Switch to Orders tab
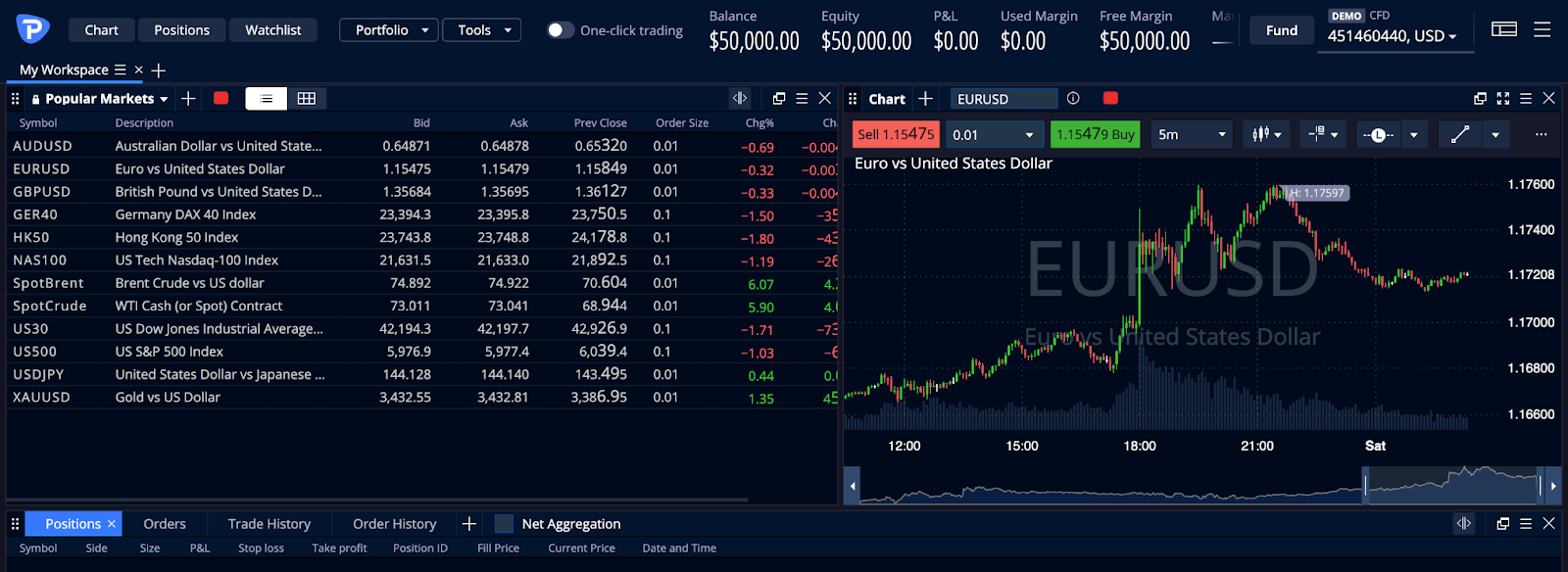 coord(165,524)
